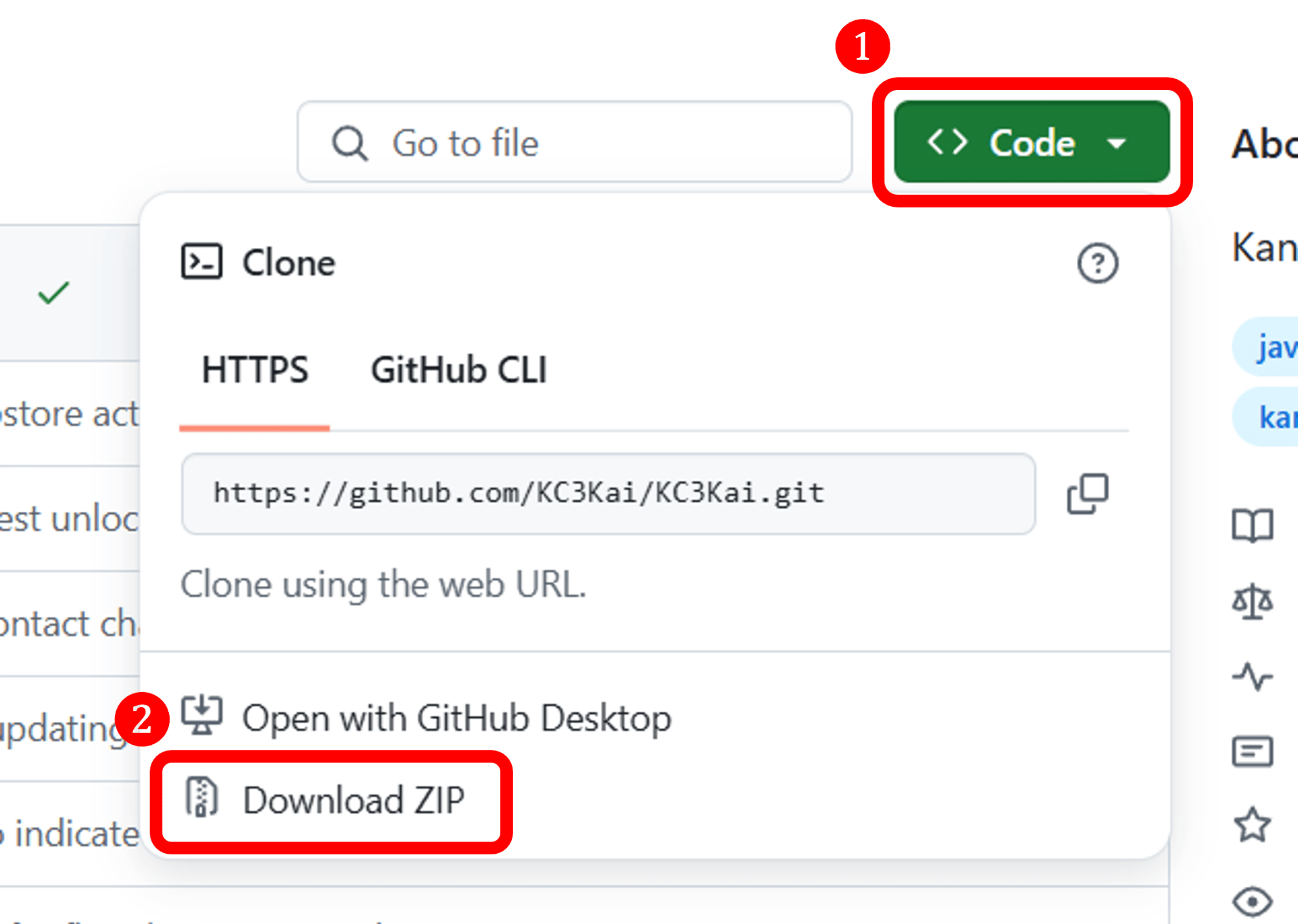This screenshot has height=924, width=1298.
Task: Open the clone help question mark icon
Action: 1097,263
